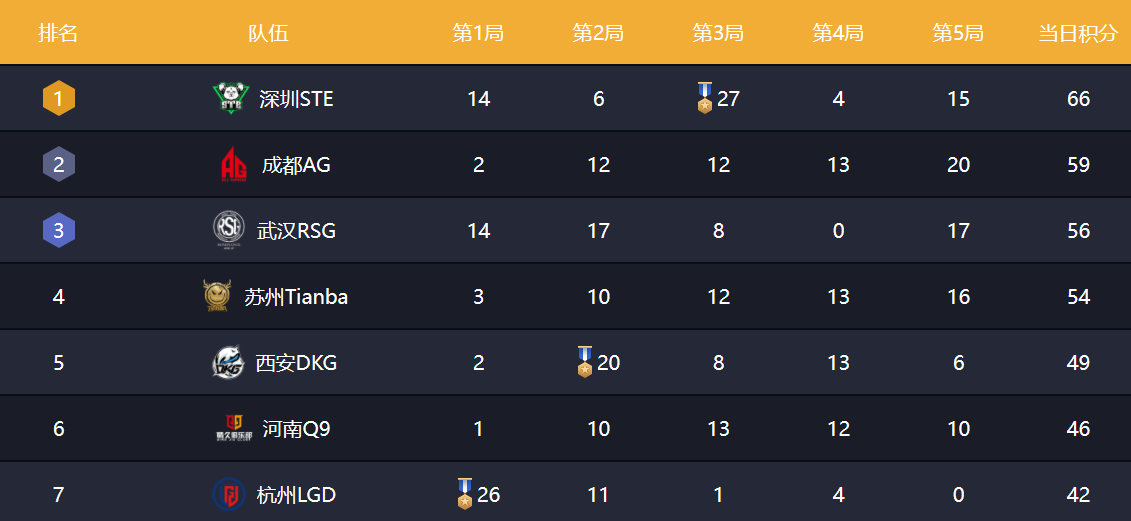Open the 苏州Tianba team name

[296, 296]
